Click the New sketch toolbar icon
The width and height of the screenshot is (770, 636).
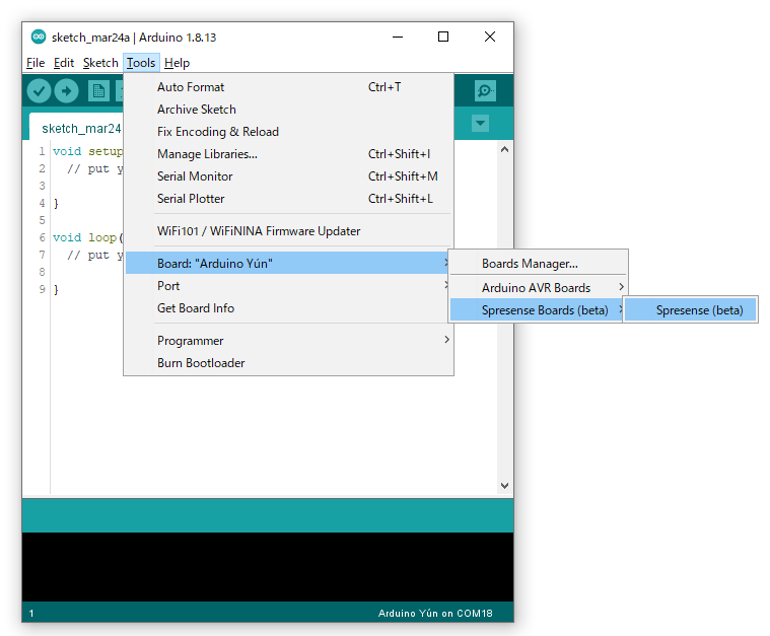tap(98, 91)
